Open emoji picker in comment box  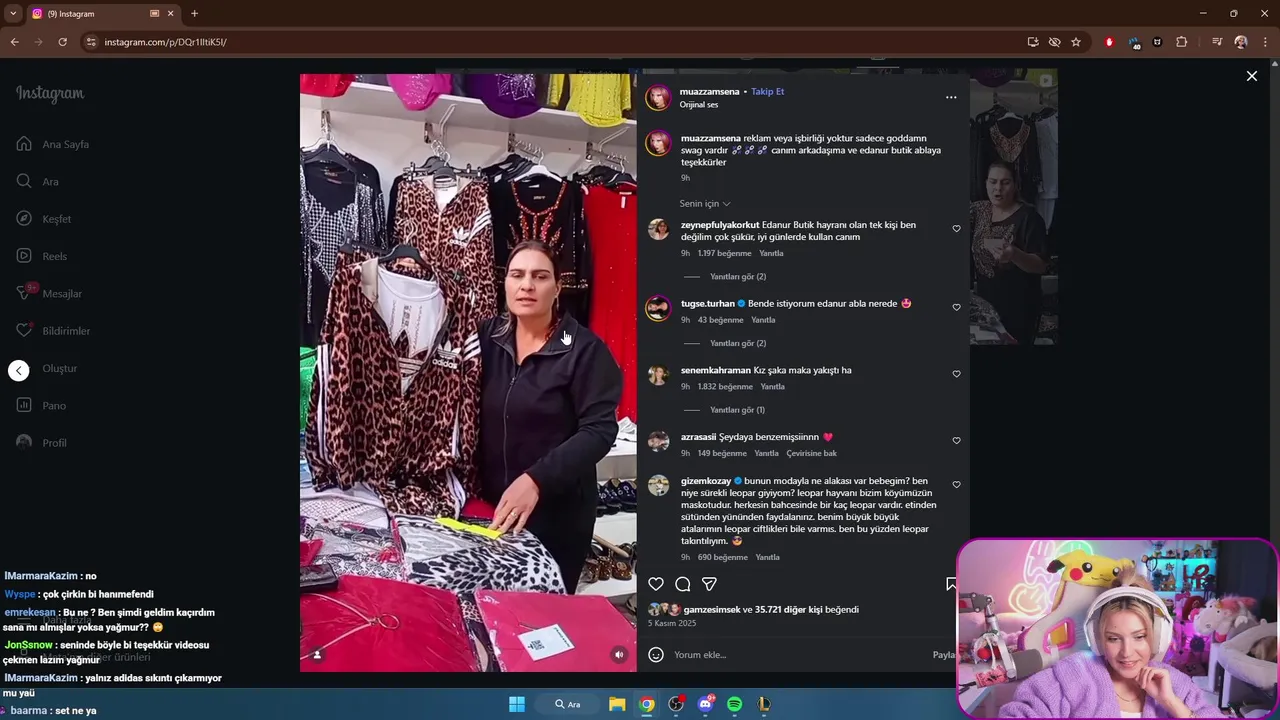click(656, 655)
